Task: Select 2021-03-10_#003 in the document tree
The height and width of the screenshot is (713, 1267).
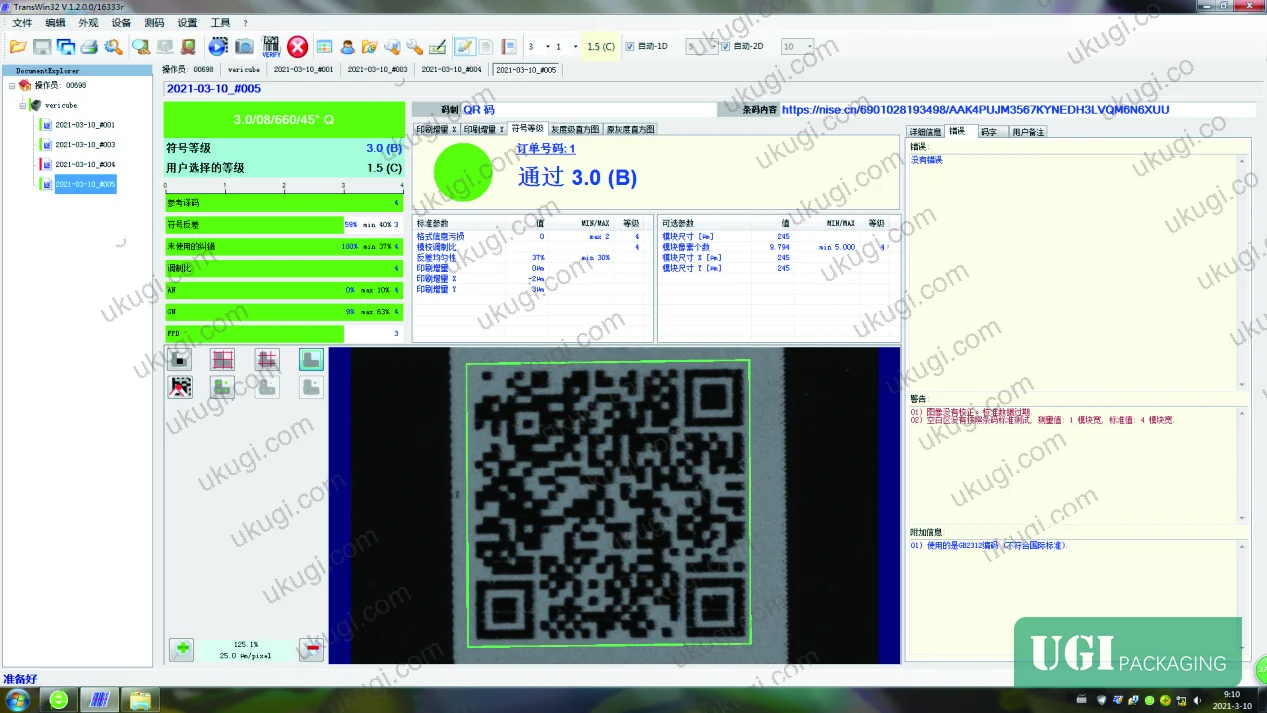Action: coord(84,145)
